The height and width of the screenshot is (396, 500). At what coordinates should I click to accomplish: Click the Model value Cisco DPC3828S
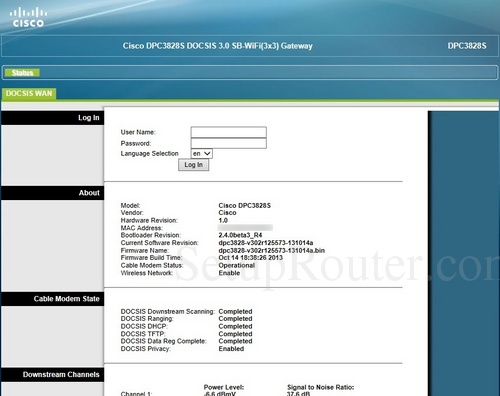[x=244, y=205]
